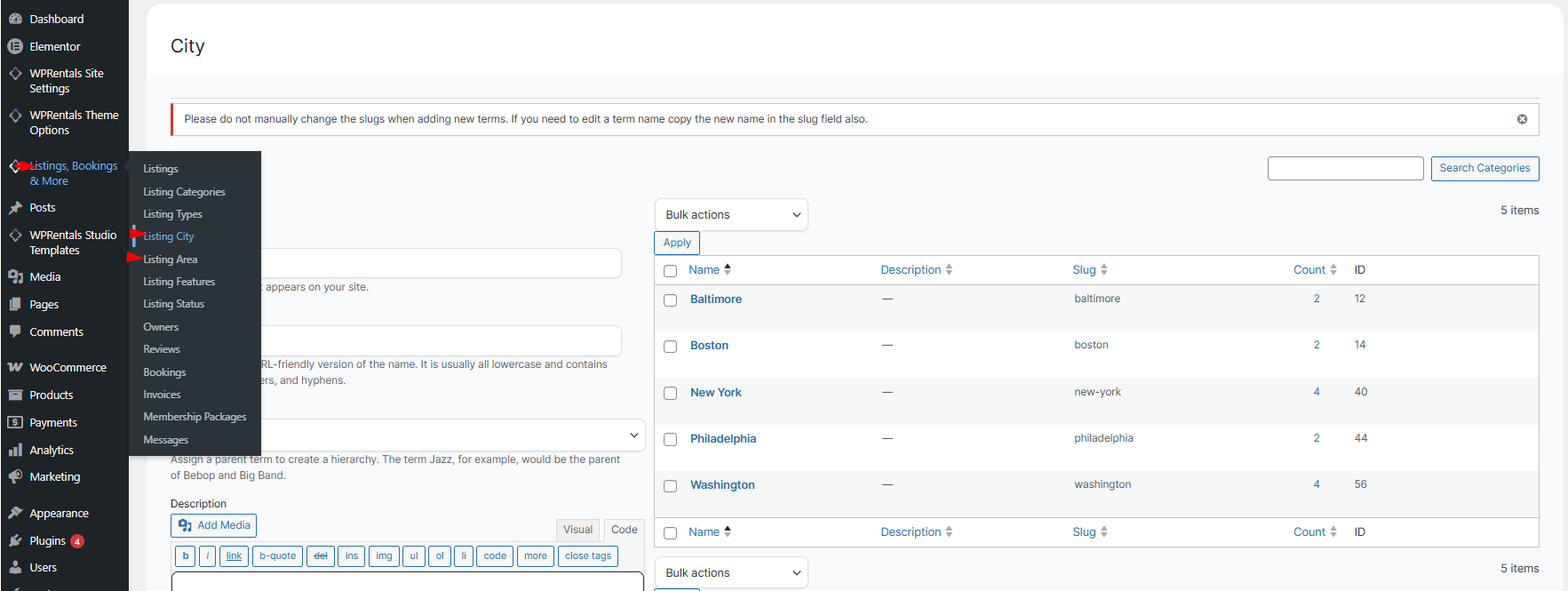Select the New York row checkbox
The image size is (1568, 591).
click(671, 393)
